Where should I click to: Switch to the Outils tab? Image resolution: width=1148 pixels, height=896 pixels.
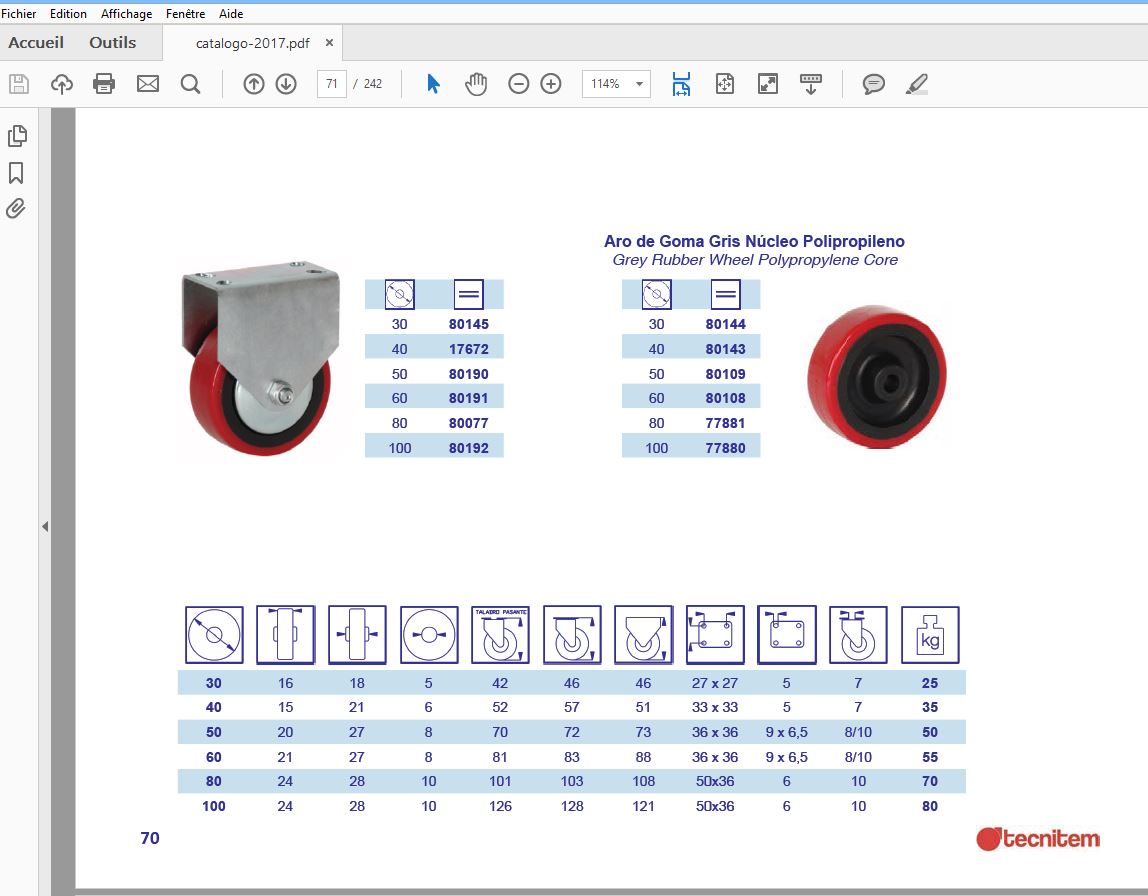point(113,42)
